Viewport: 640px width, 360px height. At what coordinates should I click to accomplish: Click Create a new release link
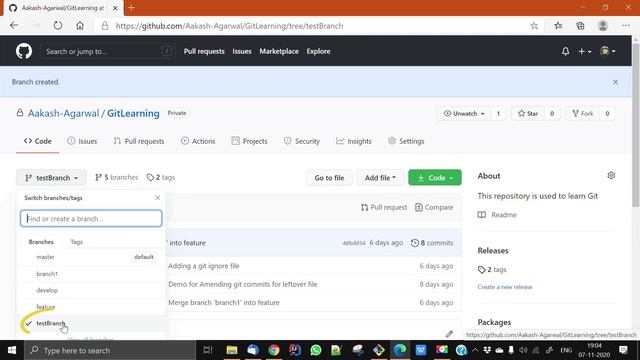[x=505, y=287]
